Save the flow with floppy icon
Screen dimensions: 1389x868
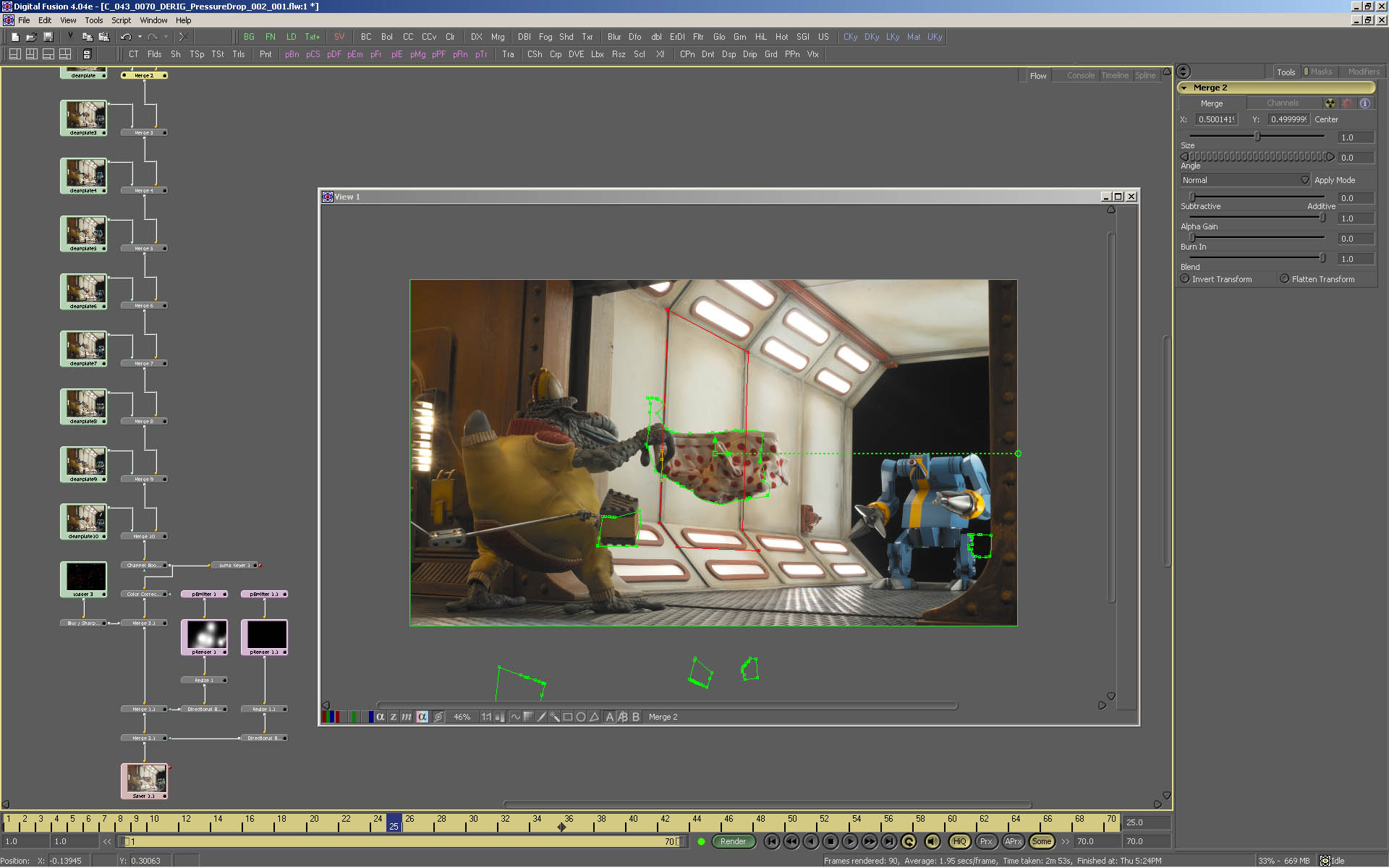[48, 37]
